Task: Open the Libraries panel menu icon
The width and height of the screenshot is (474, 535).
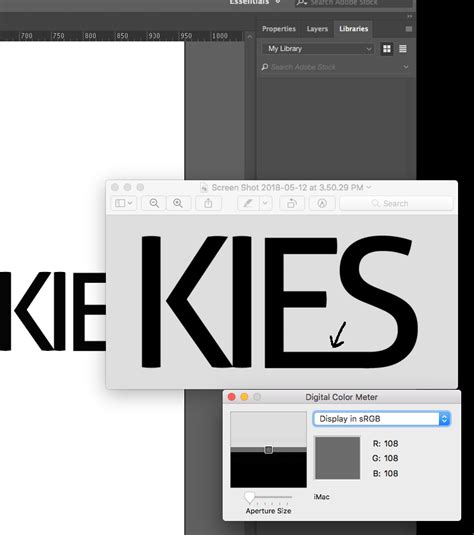Action: point(409,29)
